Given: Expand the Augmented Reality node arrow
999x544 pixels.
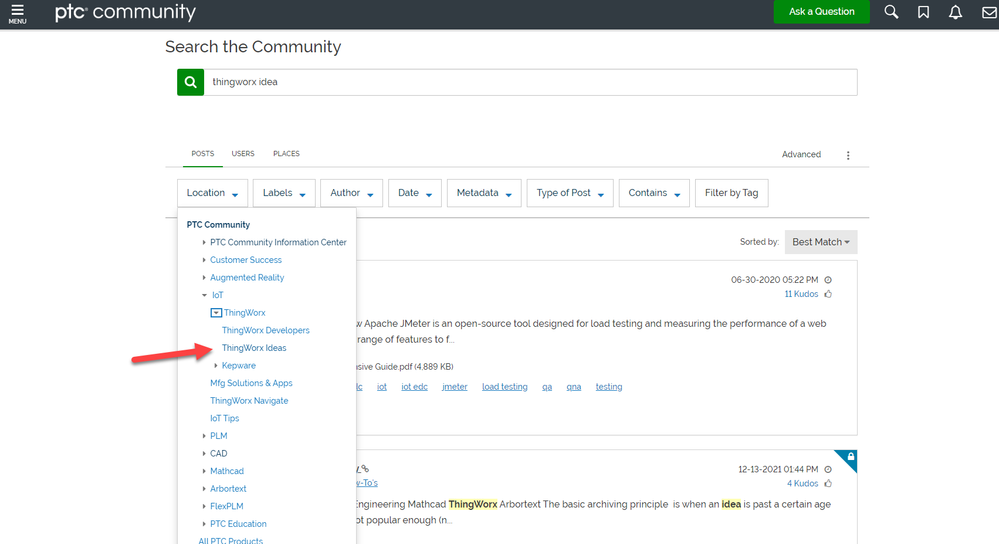Looking at the screenshot, I should pos(204,278).
